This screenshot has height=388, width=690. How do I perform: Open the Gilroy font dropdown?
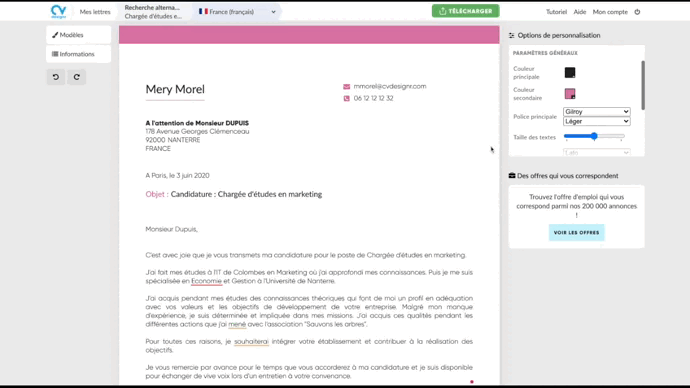tap(596, 112)
